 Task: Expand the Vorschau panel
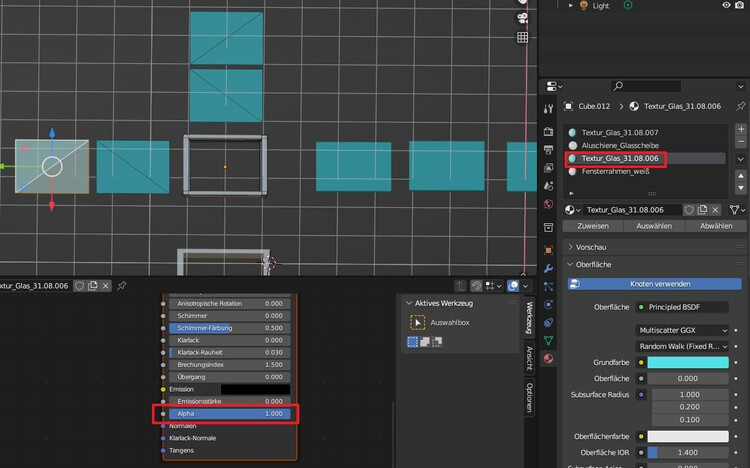(590, 246)
